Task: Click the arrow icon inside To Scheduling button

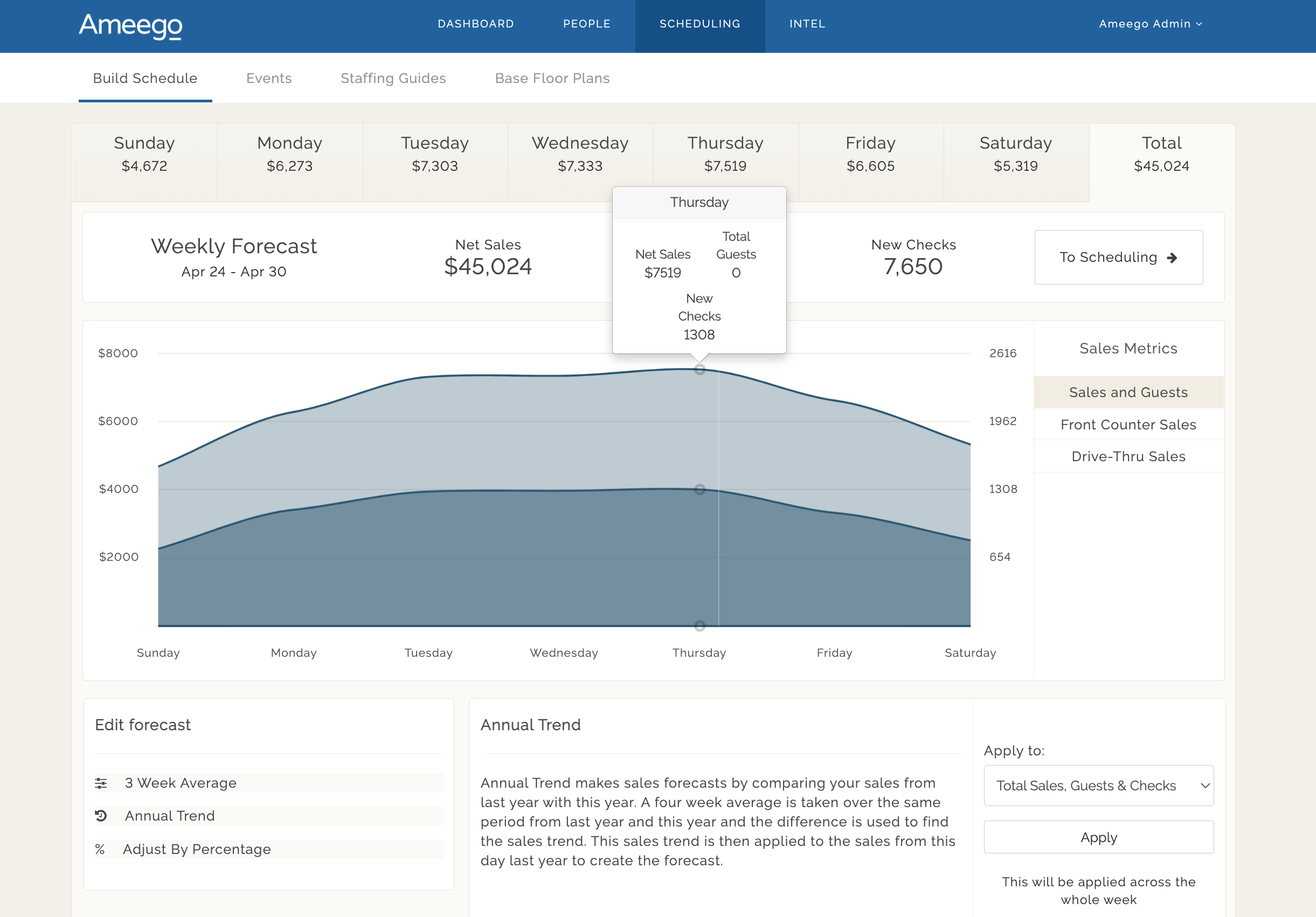Action: tap(1172, 258)
